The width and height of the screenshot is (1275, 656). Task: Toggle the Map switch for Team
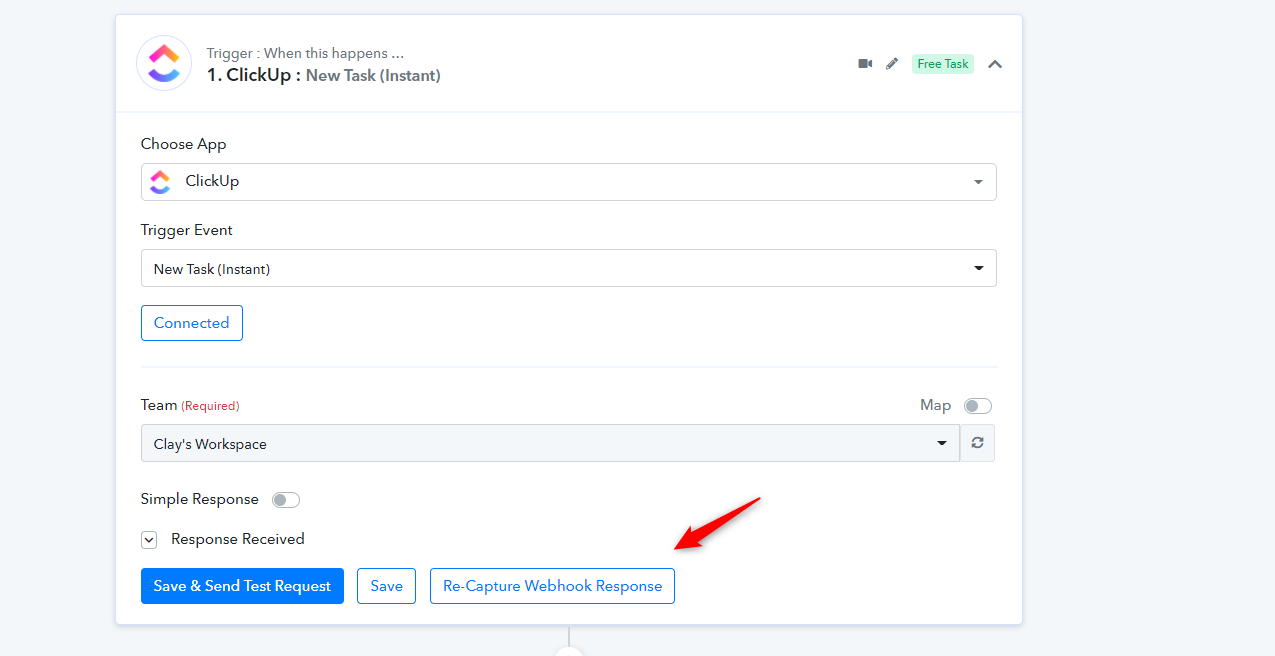coord(977,406)
